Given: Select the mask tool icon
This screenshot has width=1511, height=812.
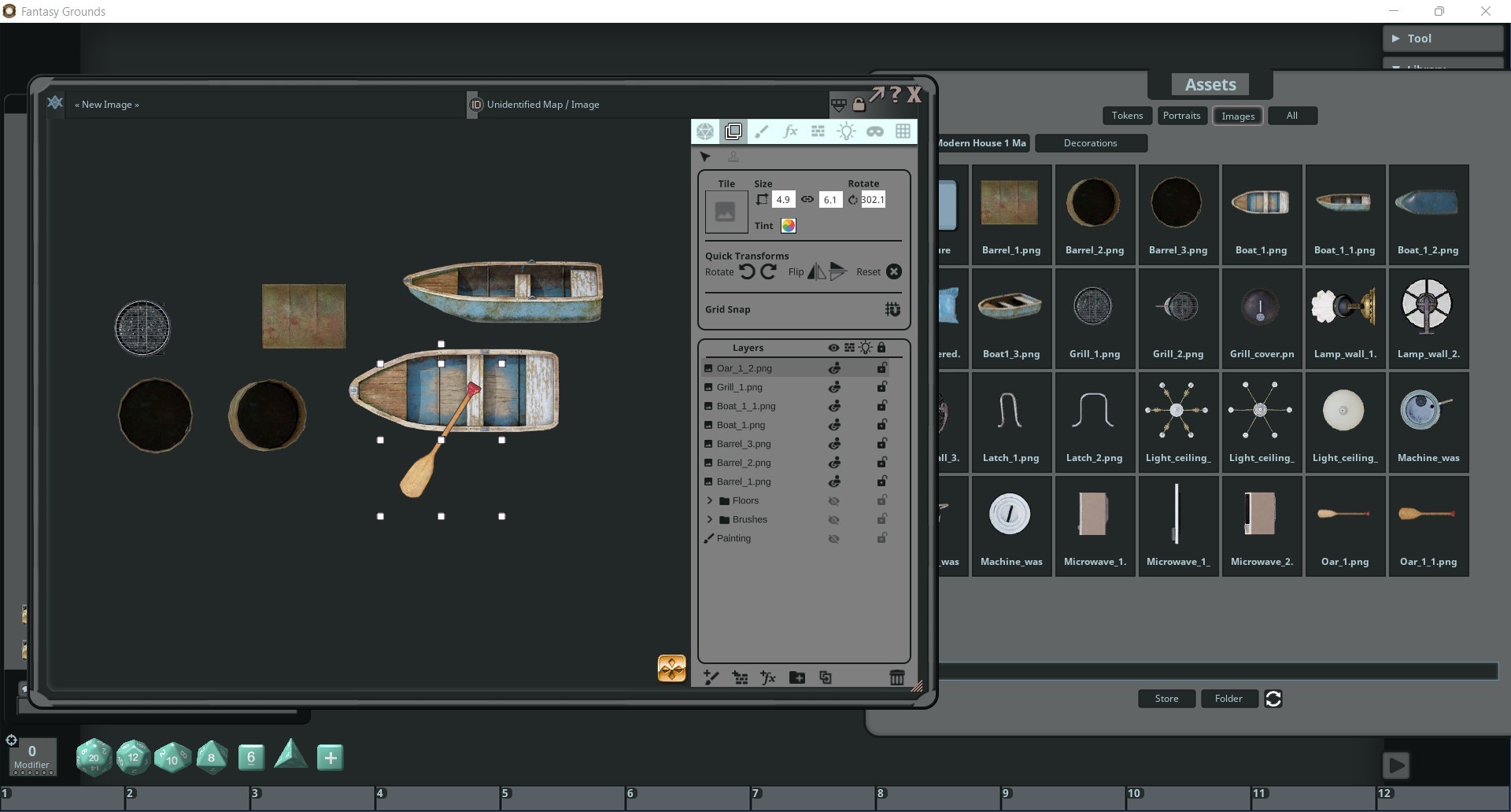Looking at the screenshot, I should tap(875, 131).
